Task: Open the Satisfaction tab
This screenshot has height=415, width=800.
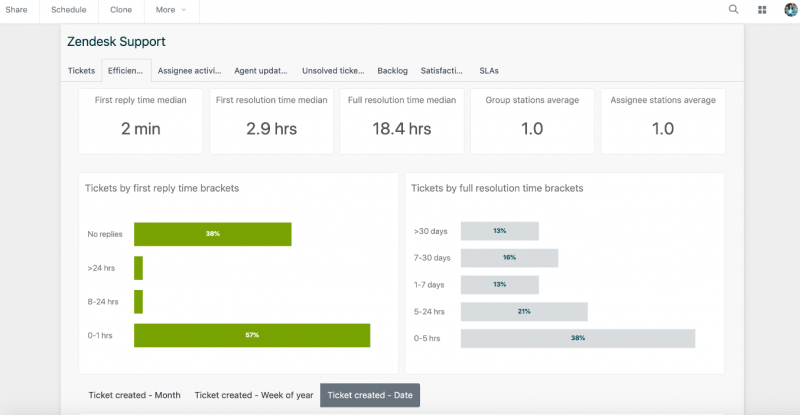Action: click(x=441, y=70)
